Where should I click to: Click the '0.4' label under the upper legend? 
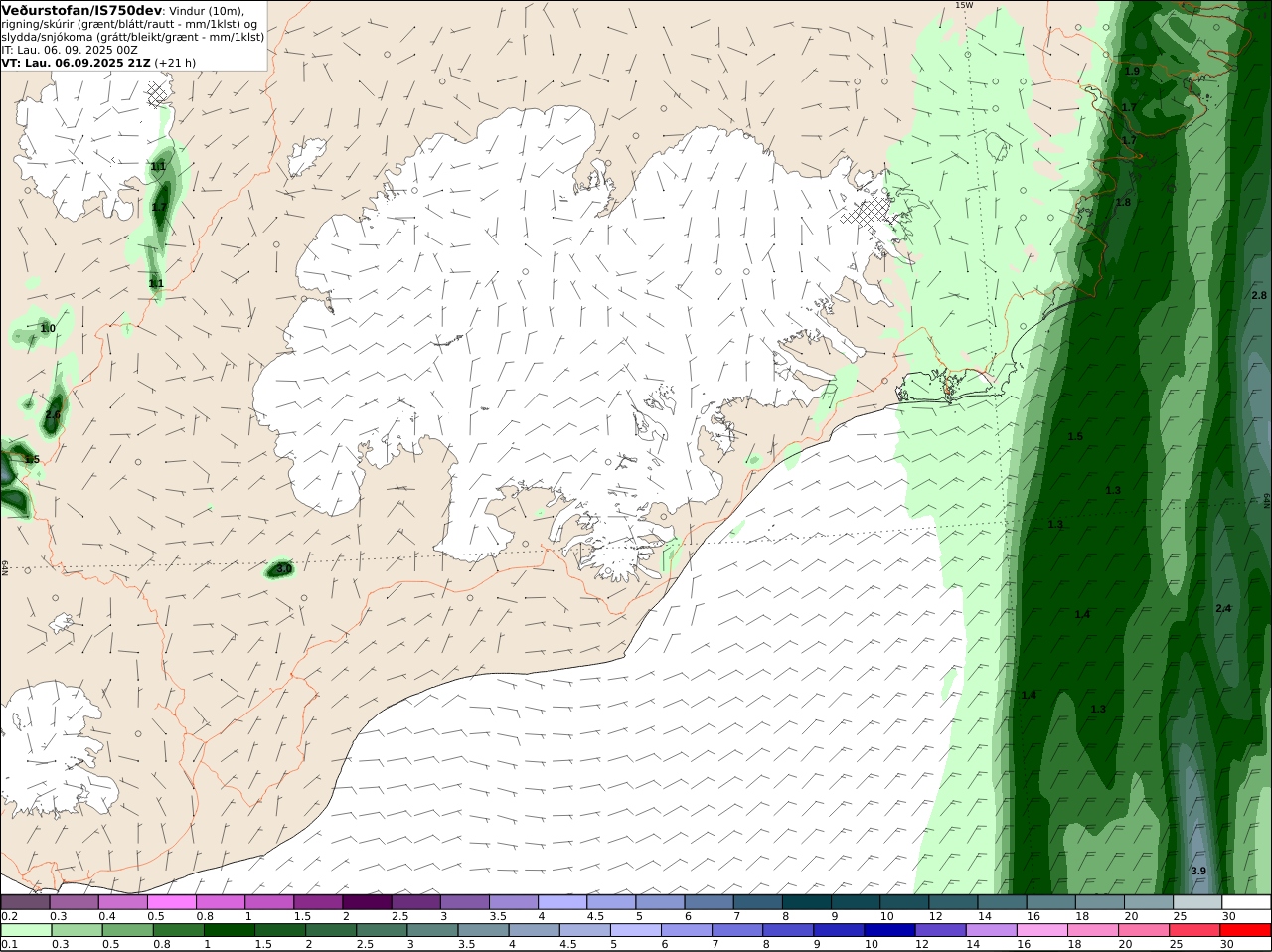[107, 916]
